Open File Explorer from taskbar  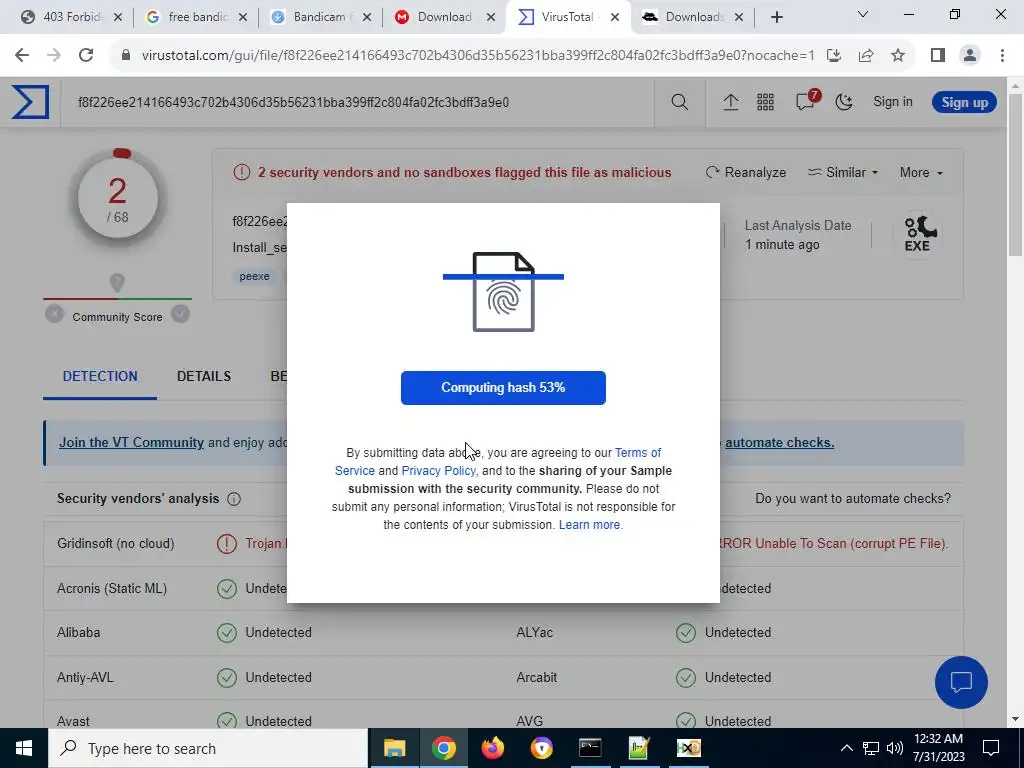point(394,748)
